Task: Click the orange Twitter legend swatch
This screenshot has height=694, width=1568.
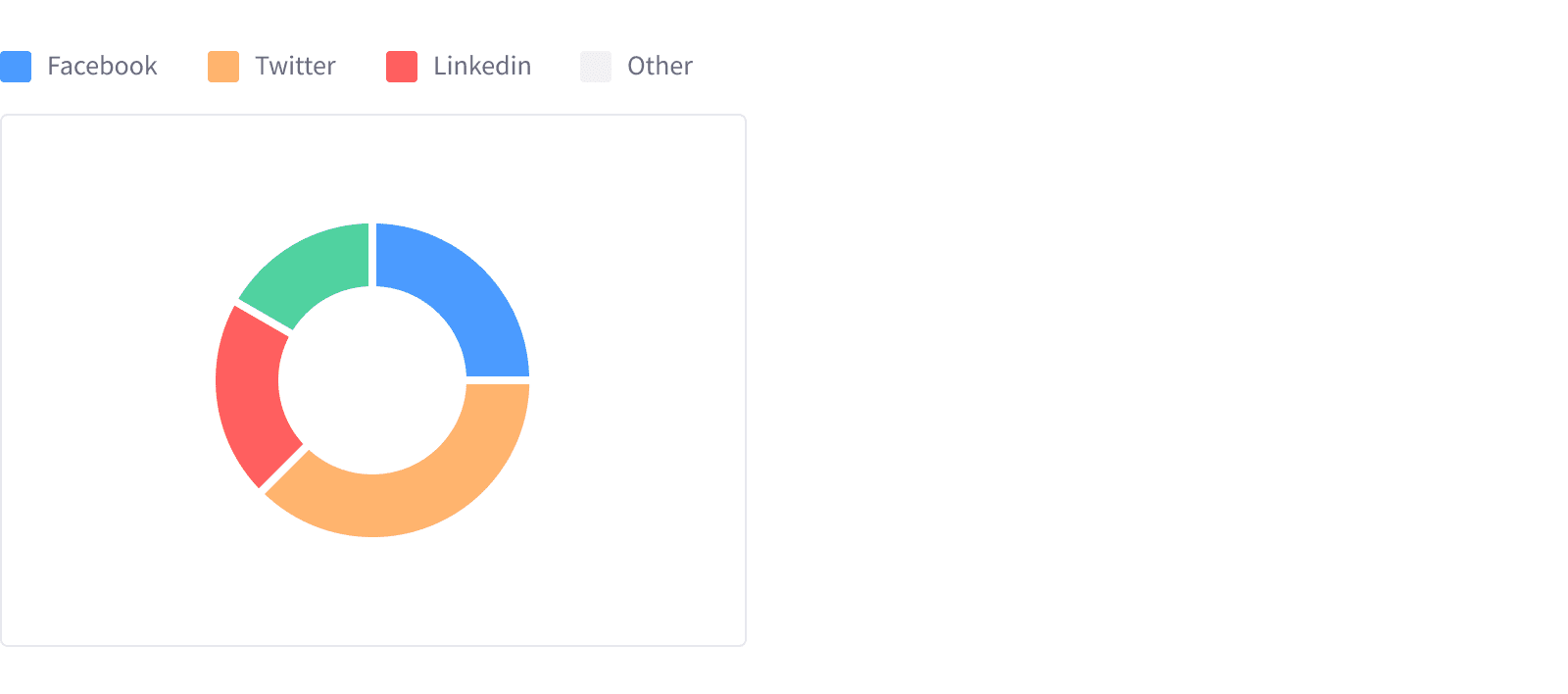Action: (x=223, y=67)
